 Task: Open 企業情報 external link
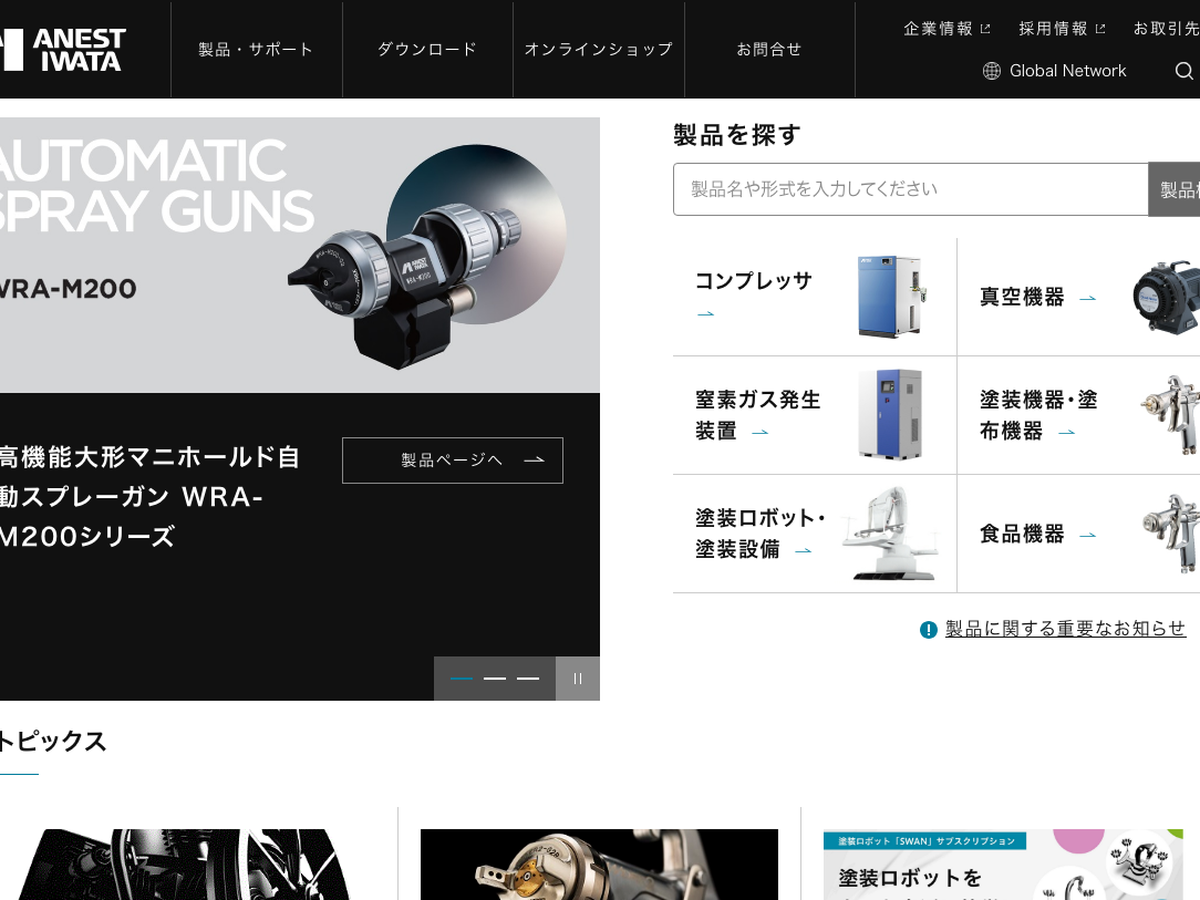point(946,28)
